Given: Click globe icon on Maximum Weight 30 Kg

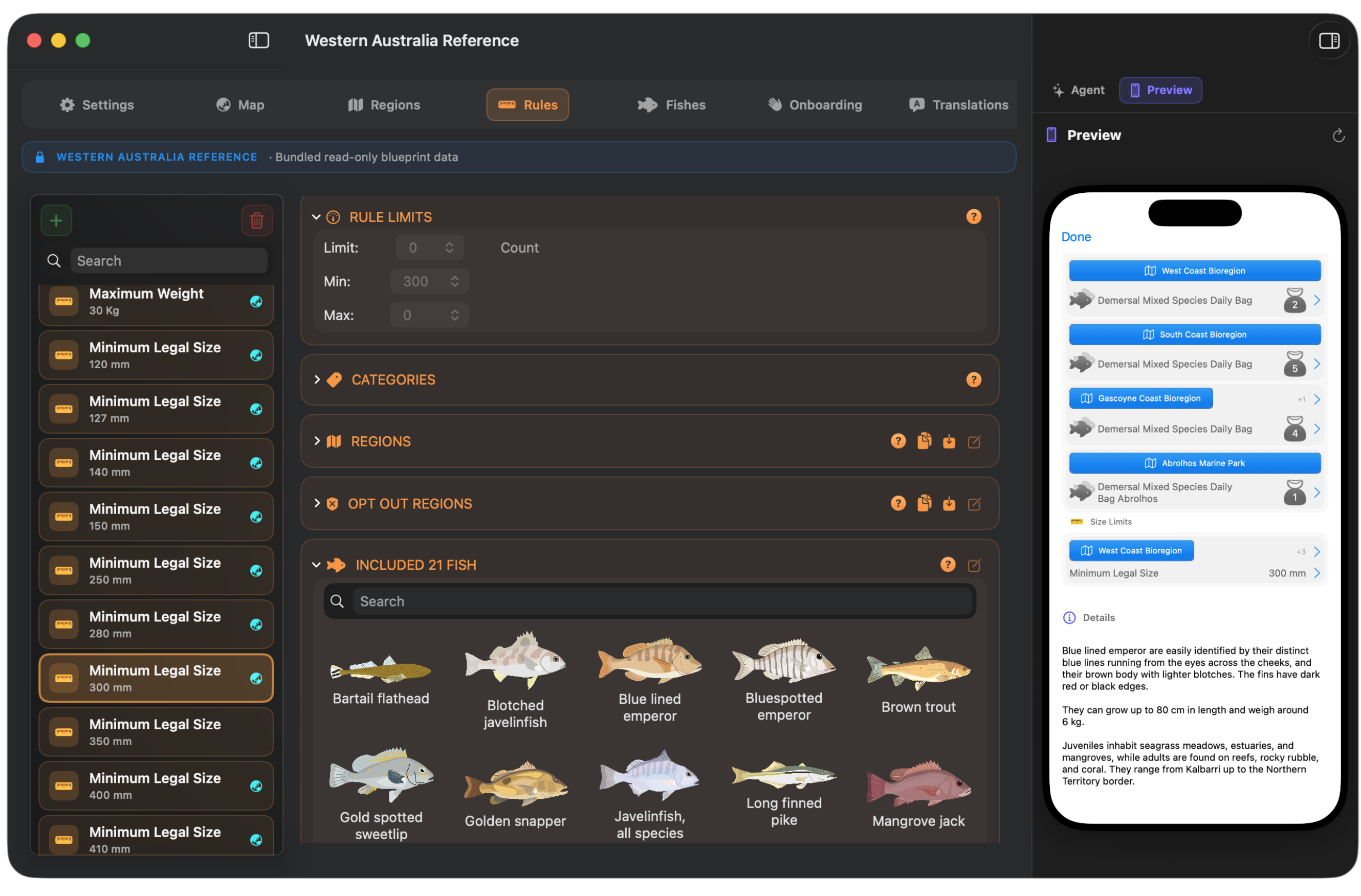Looking at the screenshot, I should [256, 302].
